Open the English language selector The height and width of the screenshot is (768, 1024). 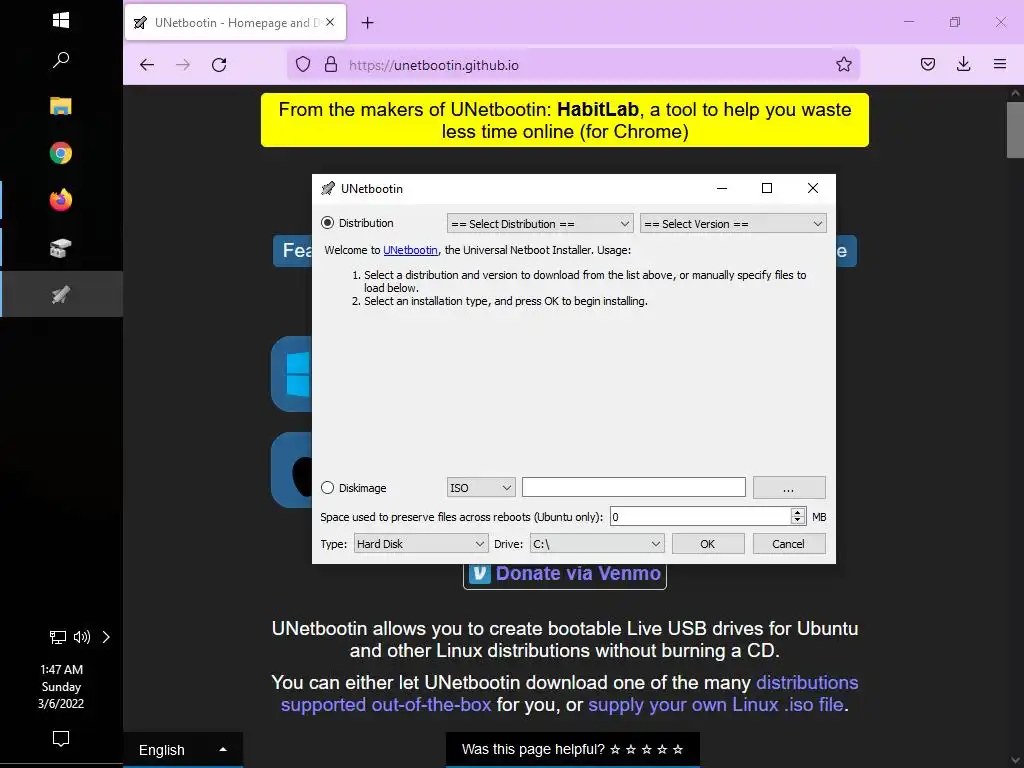point(183,750)
